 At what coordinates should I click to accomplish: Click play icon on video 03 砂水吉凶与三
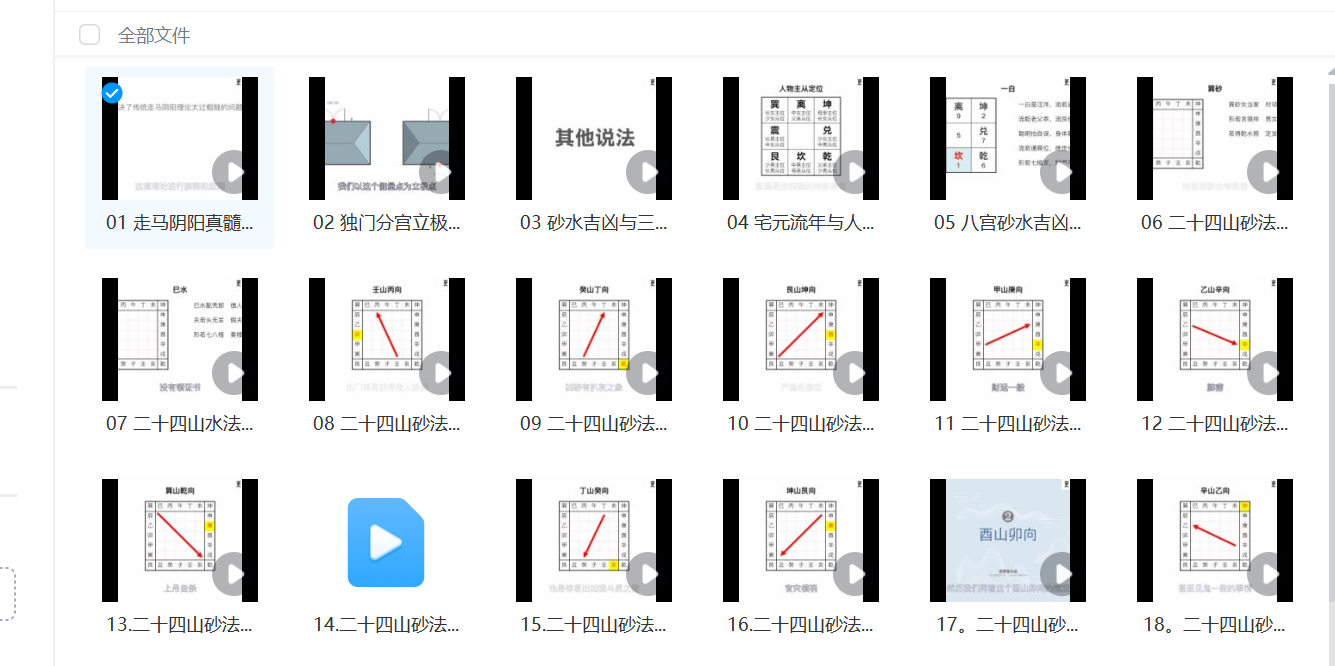[647, 172]
